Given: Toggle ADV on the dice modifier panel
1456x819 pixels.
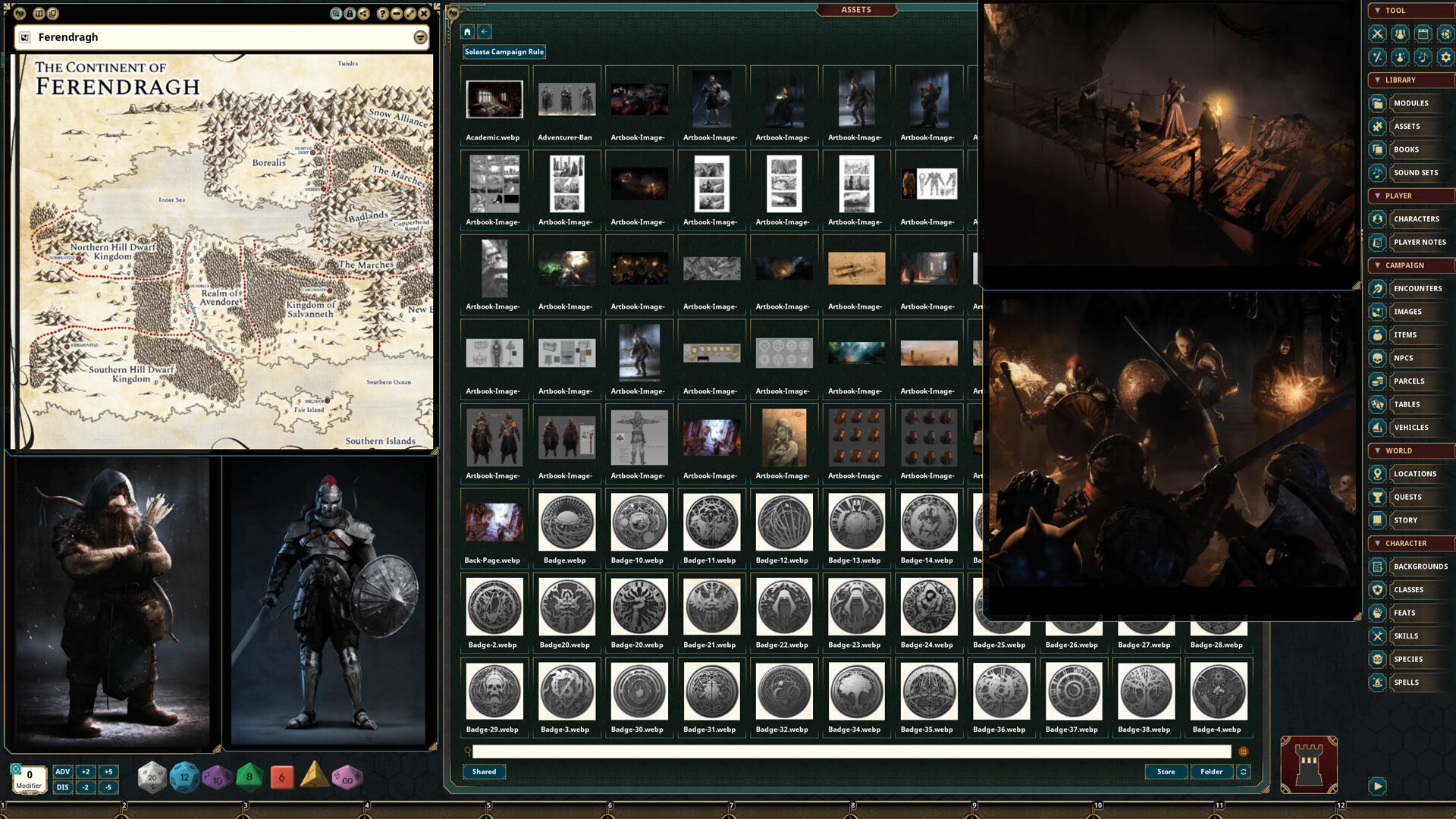Looking at the screenshot, I should point(62,771).
